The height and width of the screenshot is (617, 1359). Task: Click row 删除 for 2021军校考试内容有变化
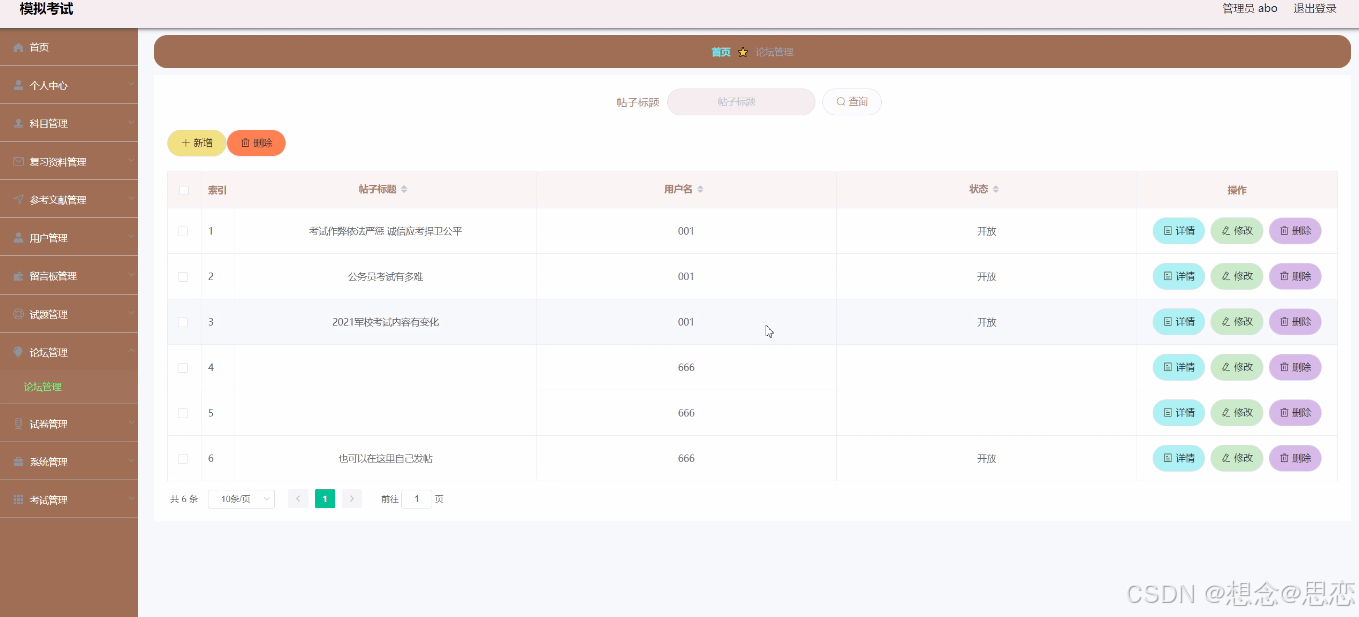[x=1295, y=322]
